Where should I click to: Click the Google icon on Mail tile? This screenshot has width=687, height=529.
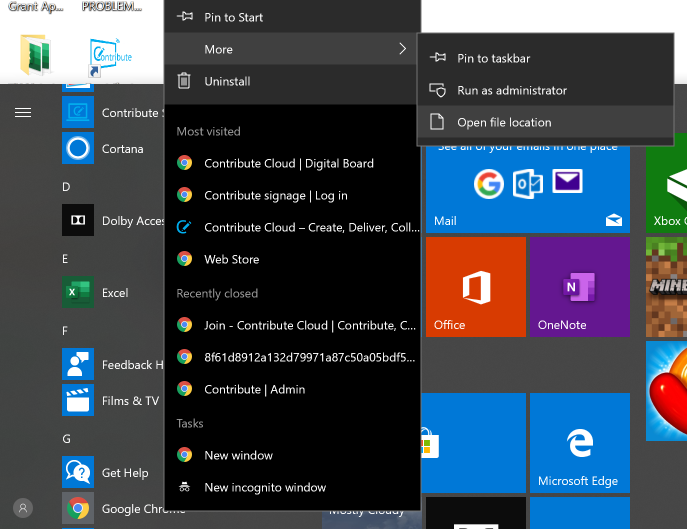(x=488, y=184)
